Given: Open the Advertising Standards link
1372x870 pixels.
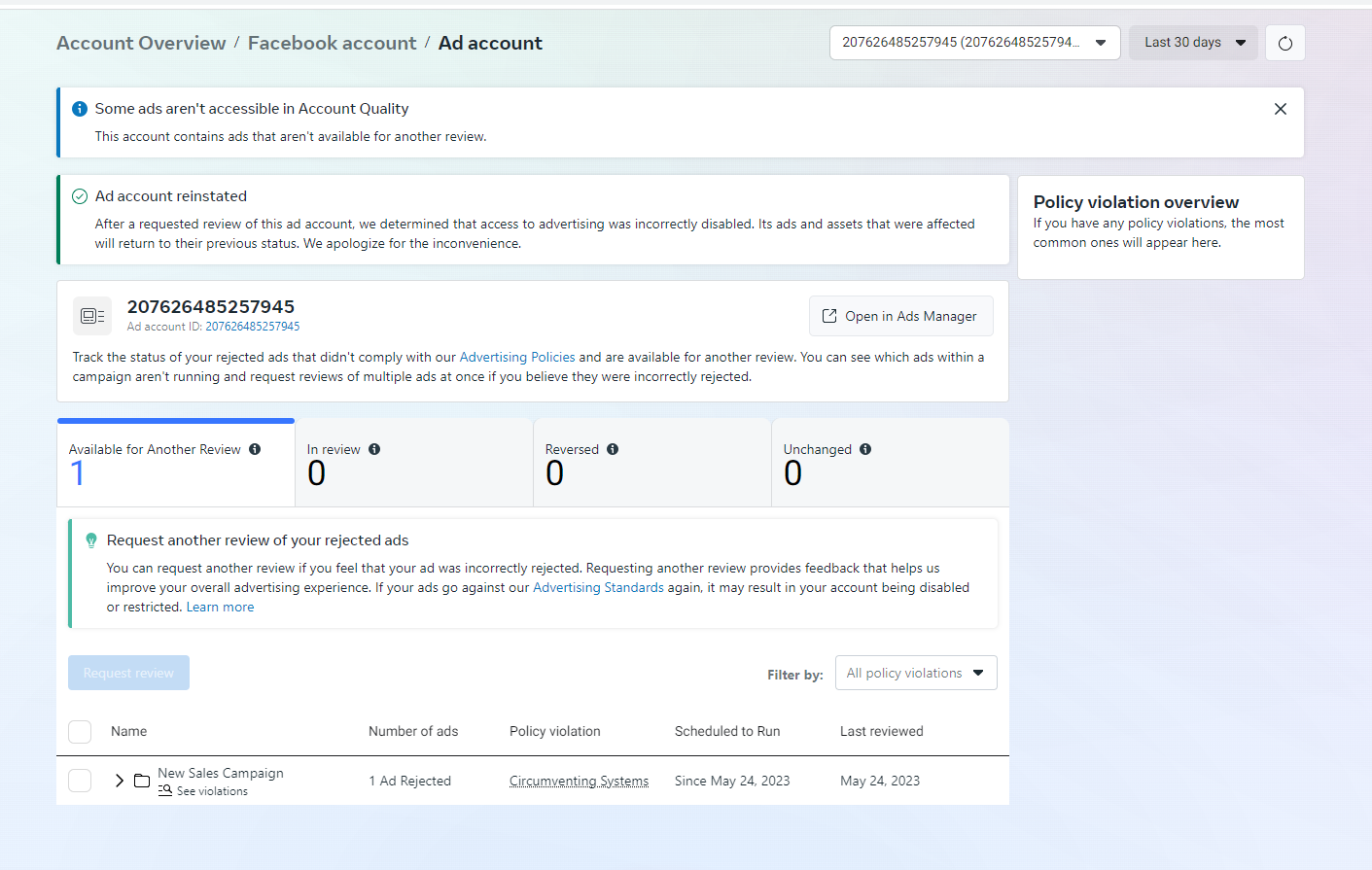Looking at the screenshot, I should pos(598,587).
